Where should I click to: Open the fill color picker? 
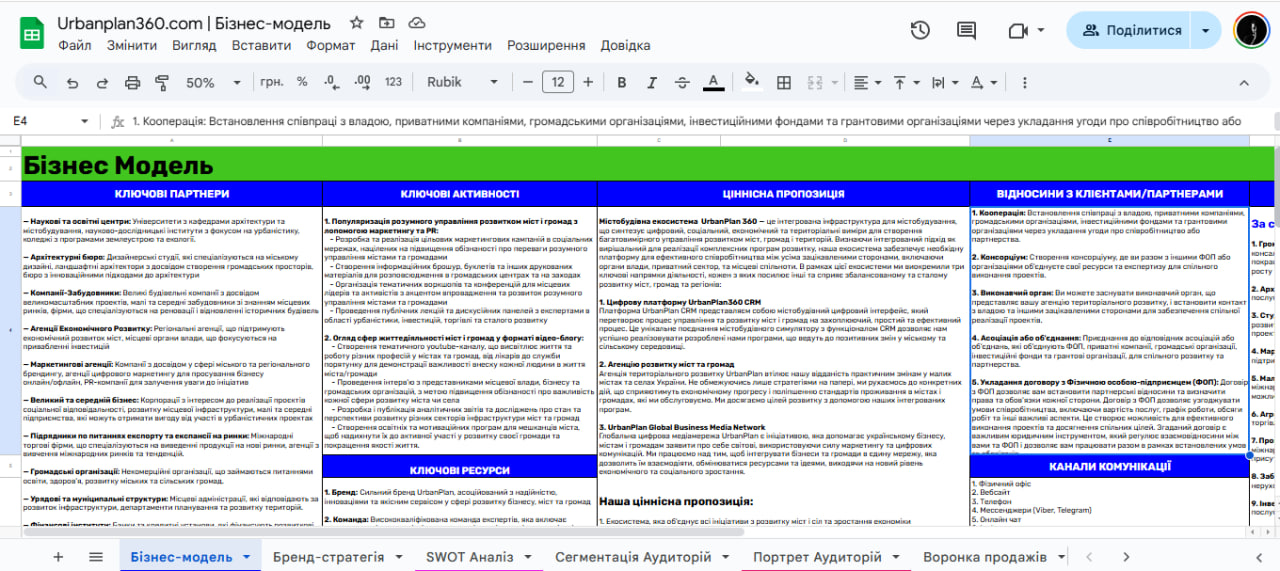753,83
